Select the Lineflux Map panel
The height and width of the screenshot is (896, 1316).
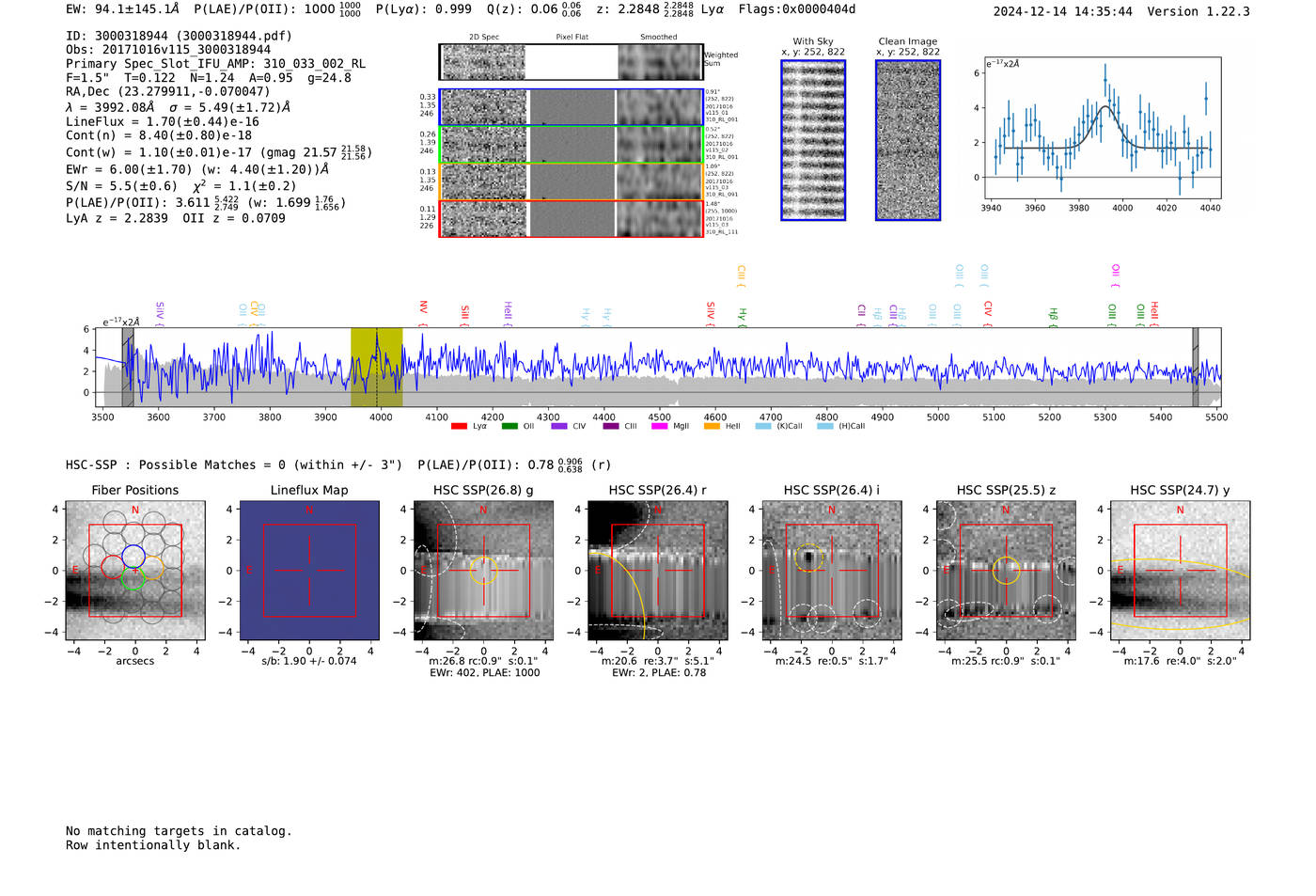(x=309, y=571)
